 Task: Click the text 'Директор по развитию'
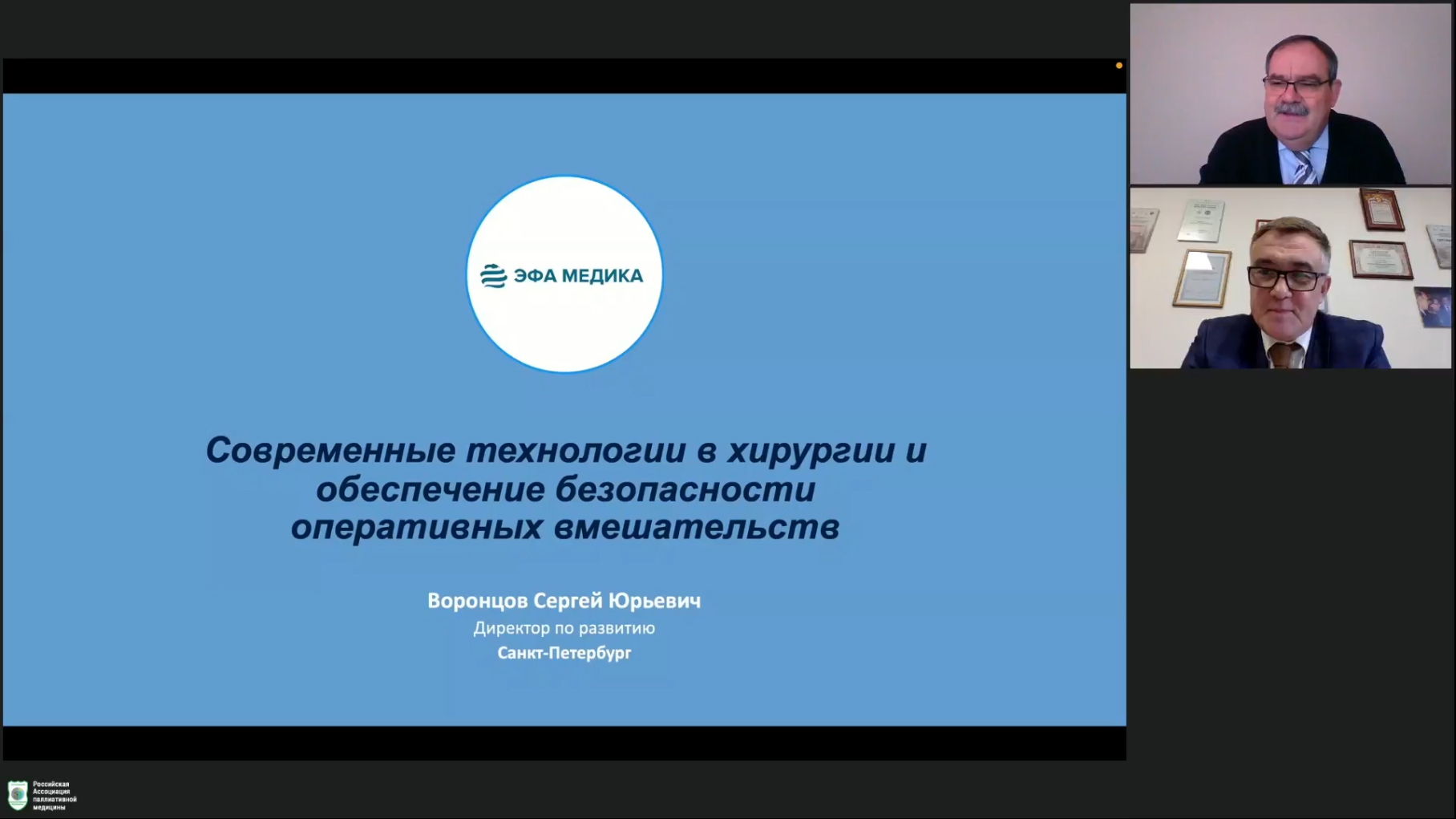click(564, 628)
